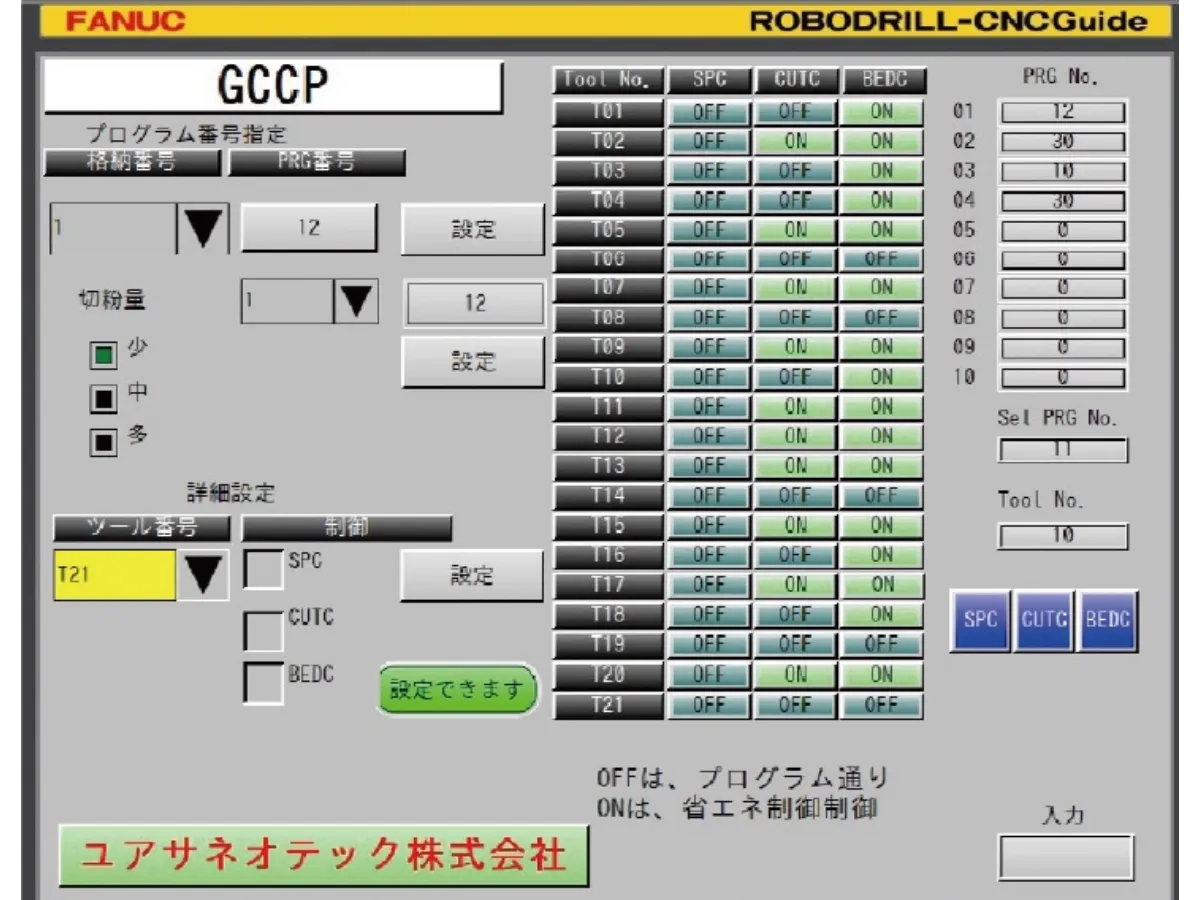Select the 多 chip amount checkbox
1200x900 pixels.
pos(105,443)
